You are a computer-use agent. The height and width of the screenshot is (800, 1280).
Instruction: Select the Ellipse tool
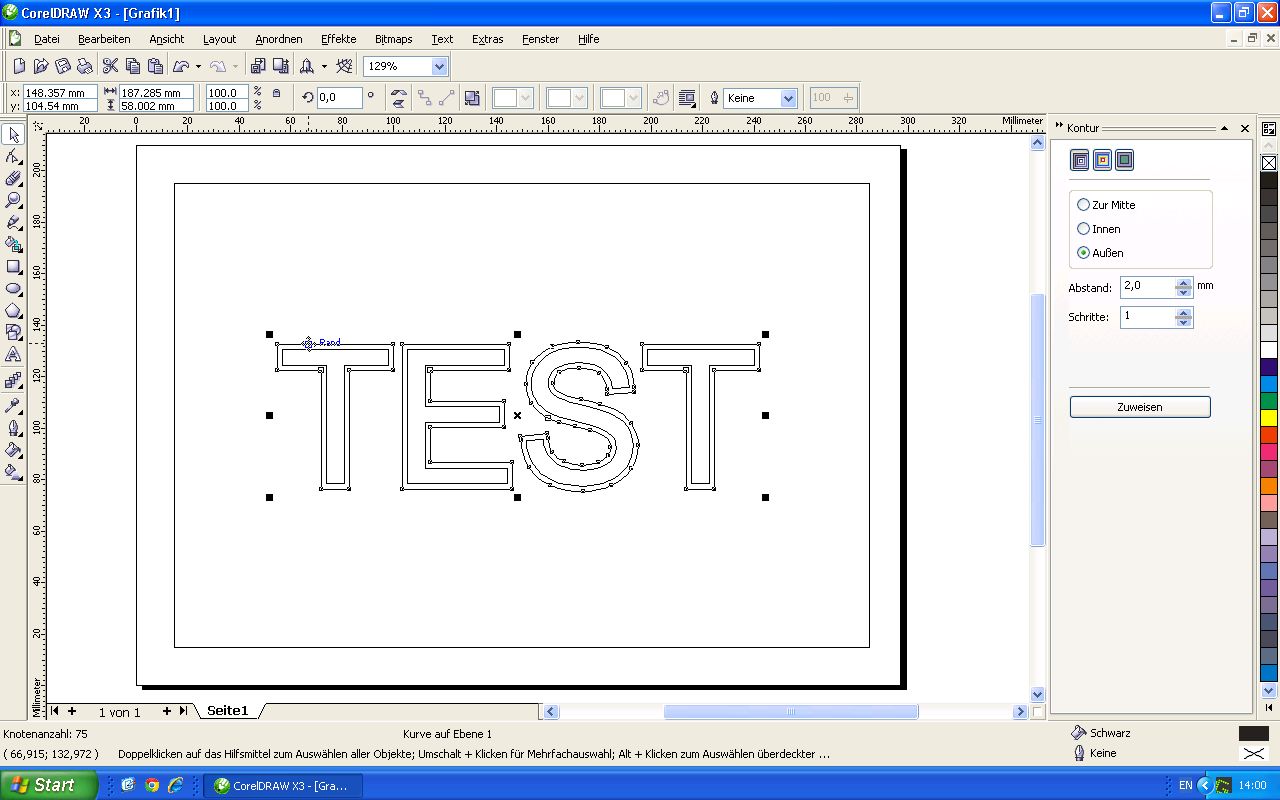click(x=14, y=289)
